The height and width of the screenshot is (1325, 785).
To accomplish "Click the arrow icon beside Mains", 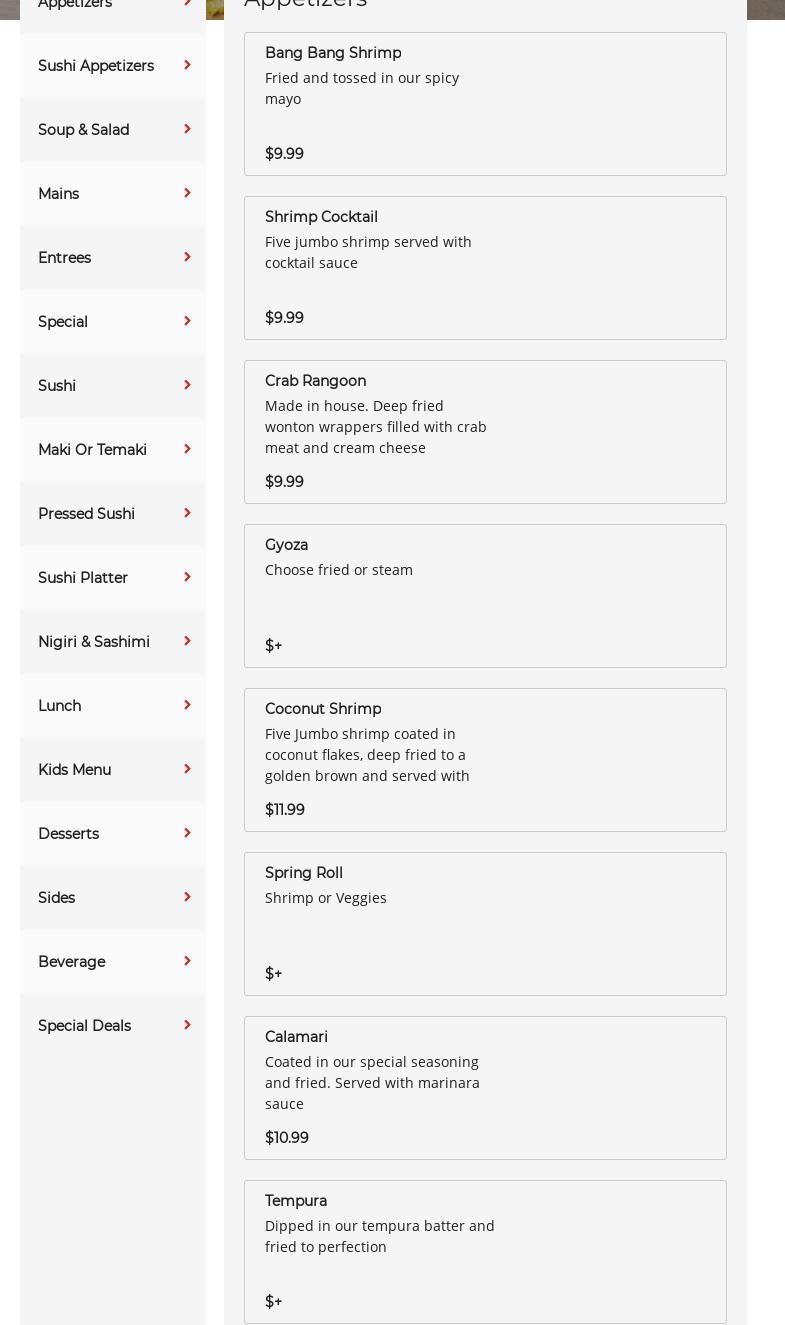I will [187, 193].
